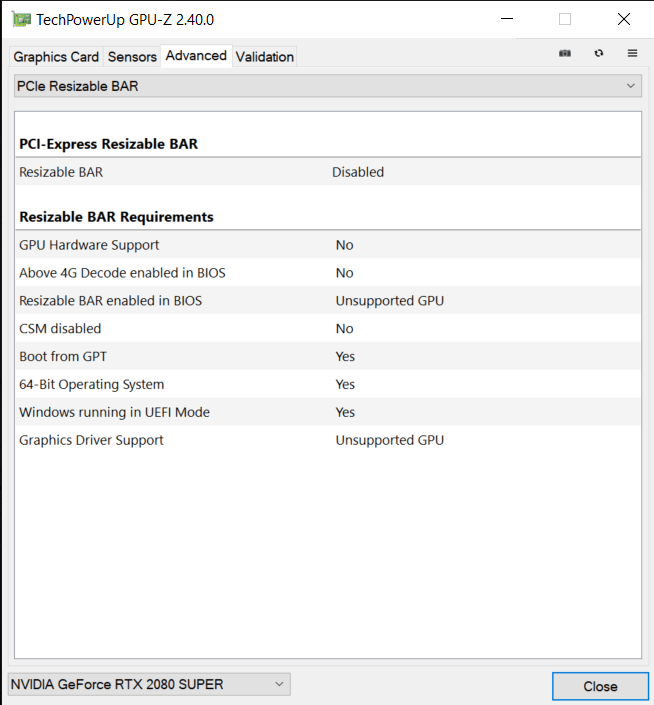Viewport: 654px width, 705px height.
Task: Click Above 4G Decode enabled in BIOS
Action: coord(328,272)
